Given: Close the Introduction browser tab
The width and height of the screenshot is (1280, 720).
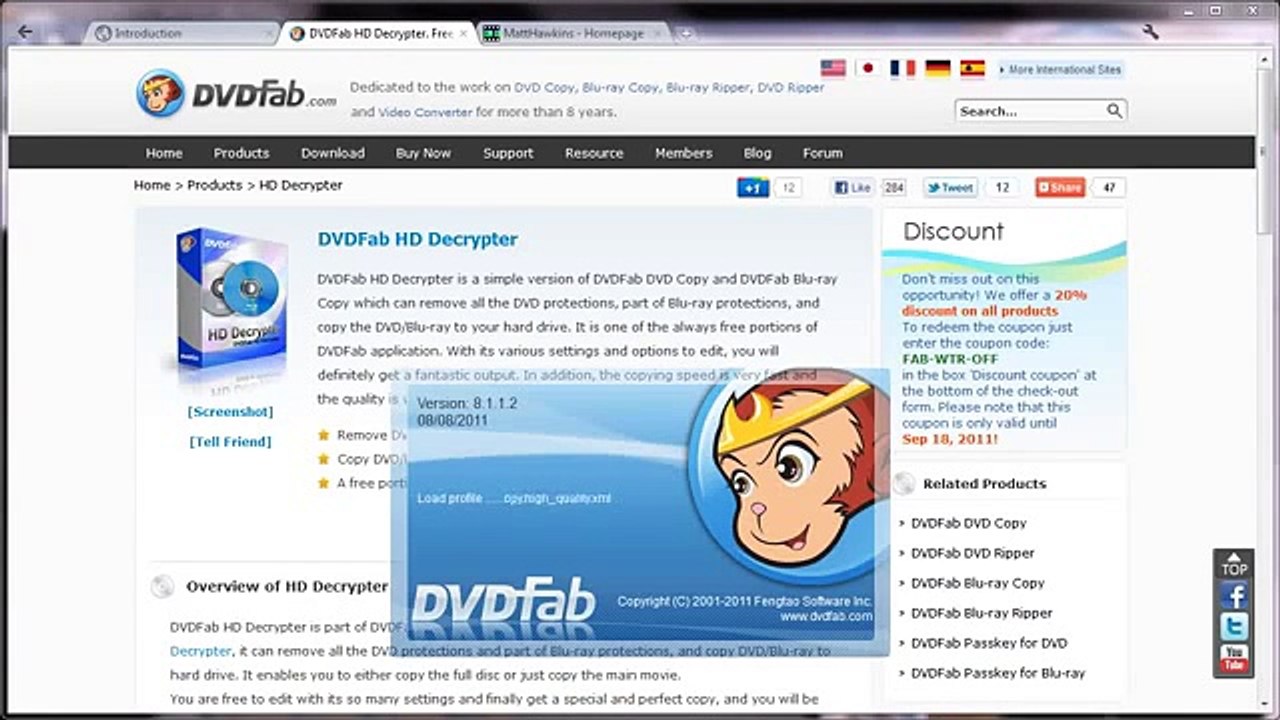Looking at the screenshot, I should pyautogui.click(x=267, y=33).
